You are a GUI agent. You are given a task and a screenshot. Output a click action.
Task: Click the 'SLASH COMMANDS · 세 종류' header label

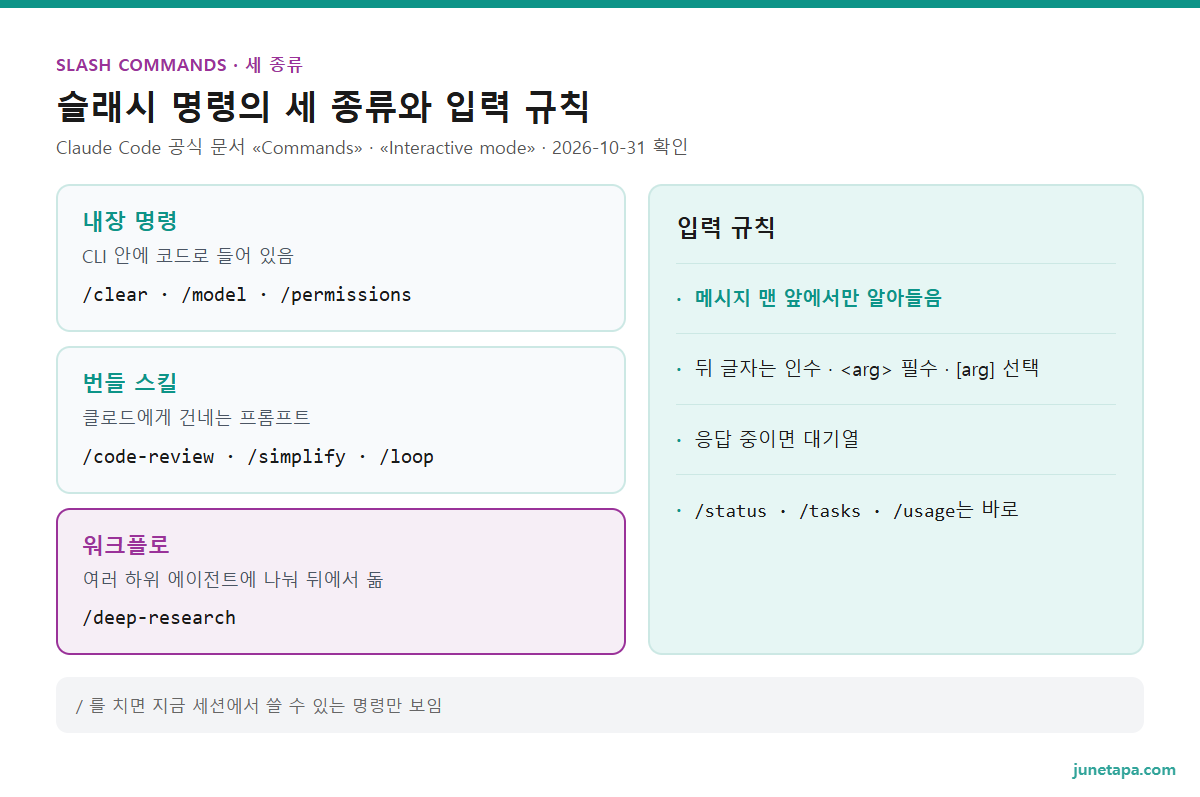[179, 65]
